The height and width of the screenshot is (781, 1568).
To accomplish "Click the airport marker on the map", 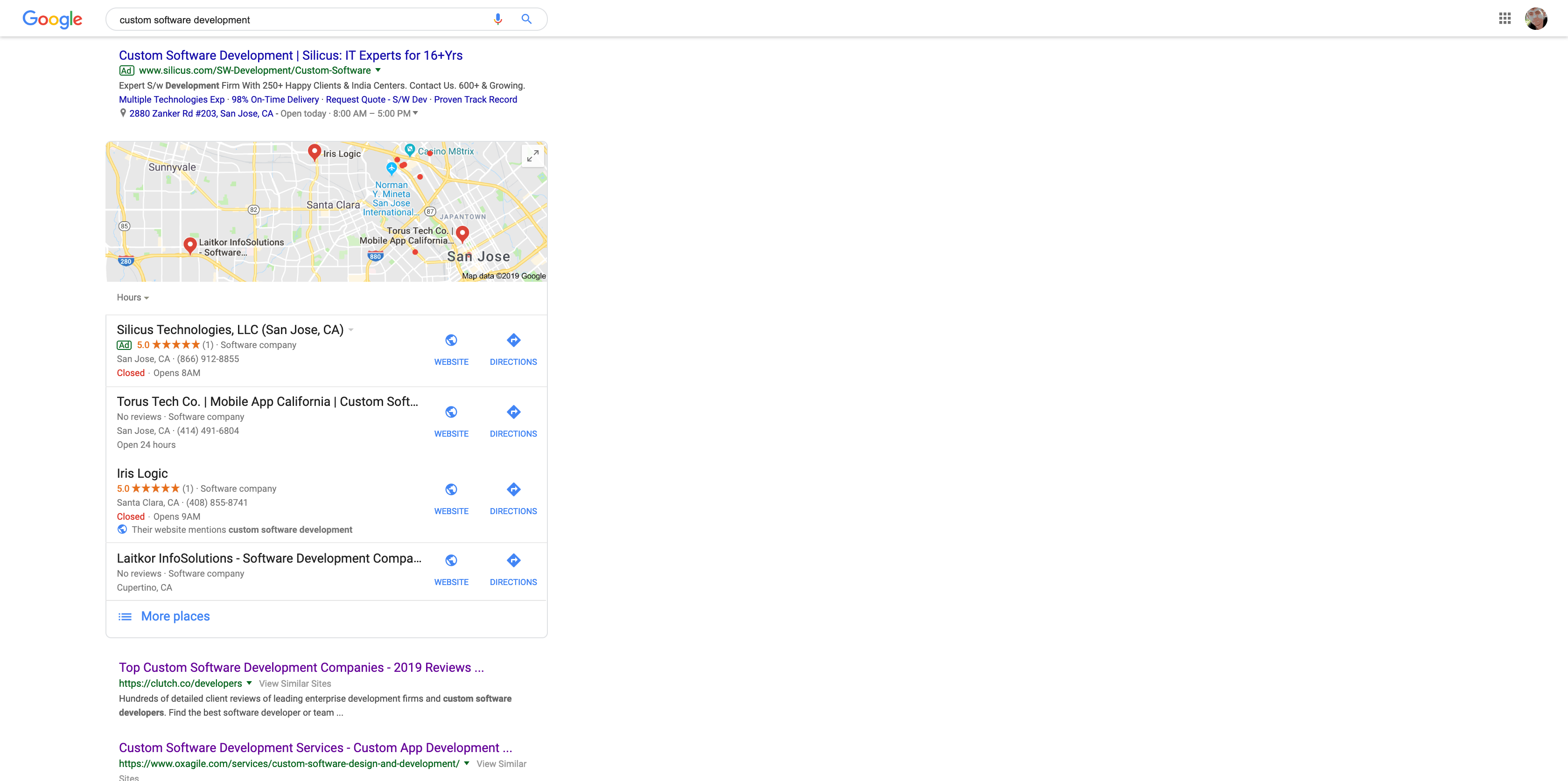I will (x=392, y=167).
